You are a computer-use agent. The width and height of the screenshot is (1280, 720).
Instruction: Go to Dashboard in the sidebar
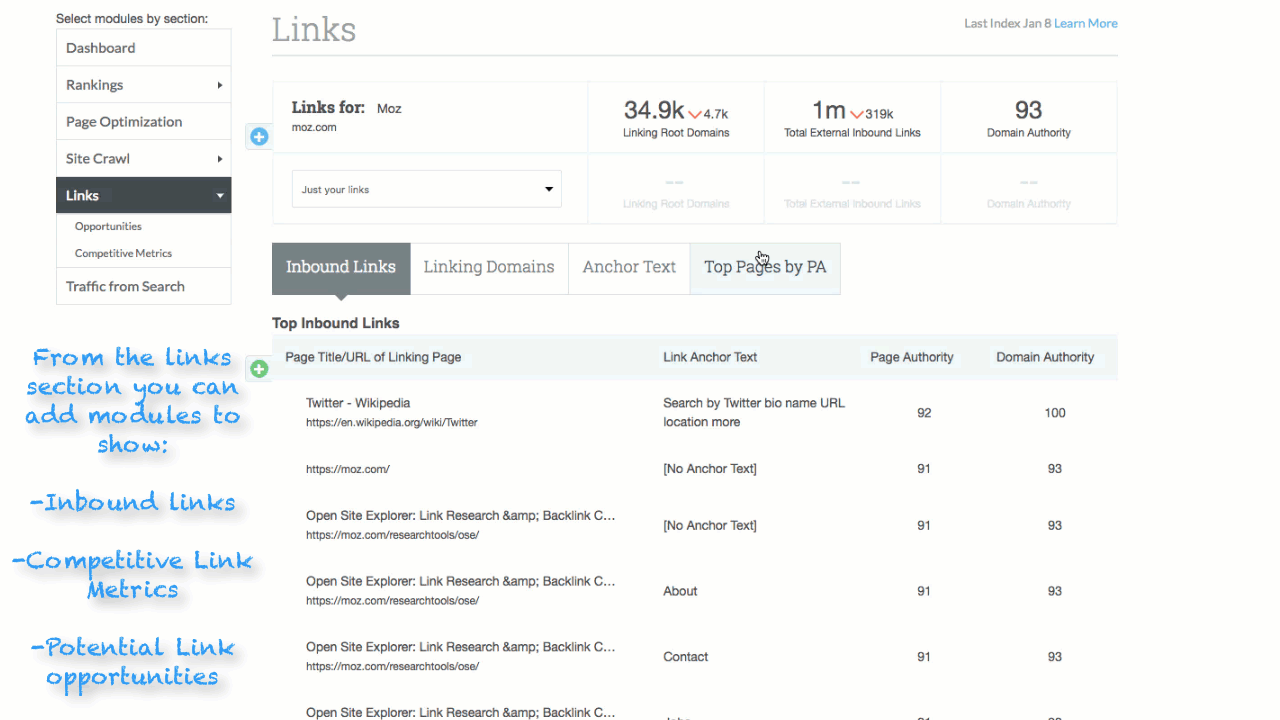tap(101, 48)
